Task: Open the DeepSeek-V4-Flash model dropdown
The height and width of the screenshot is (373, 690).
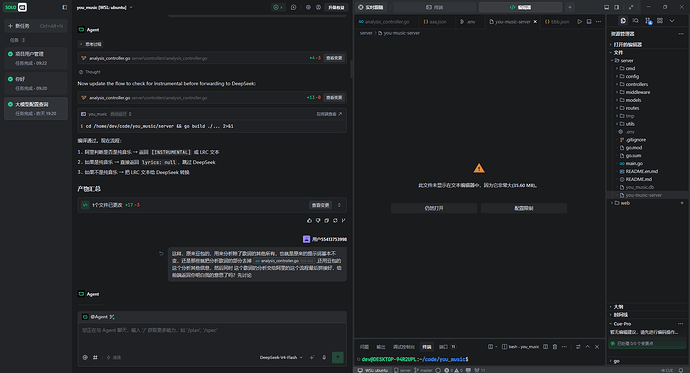Action: pos(281,358)
